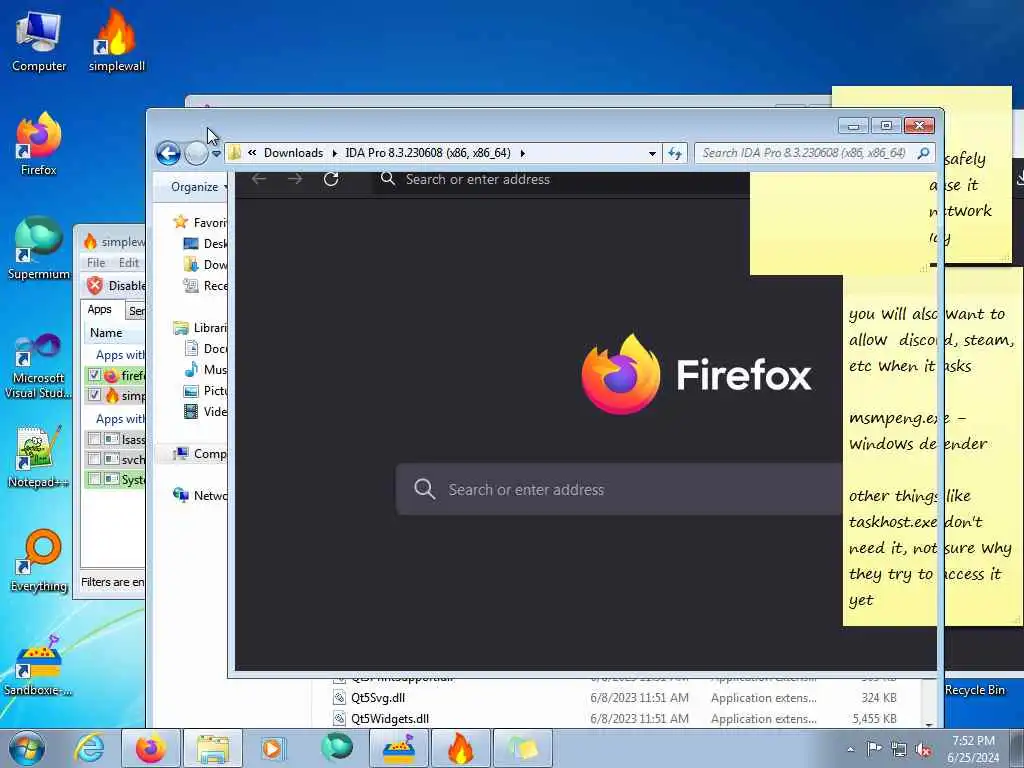Click Explorer scrollbar down arrow
This screenshot has width=1024, height=768.
[x=929, y=724]
